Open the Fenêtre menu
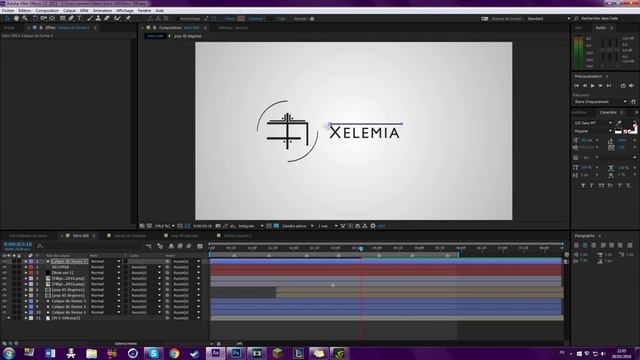This screenshot has height=360, width=640. [144, 11]
